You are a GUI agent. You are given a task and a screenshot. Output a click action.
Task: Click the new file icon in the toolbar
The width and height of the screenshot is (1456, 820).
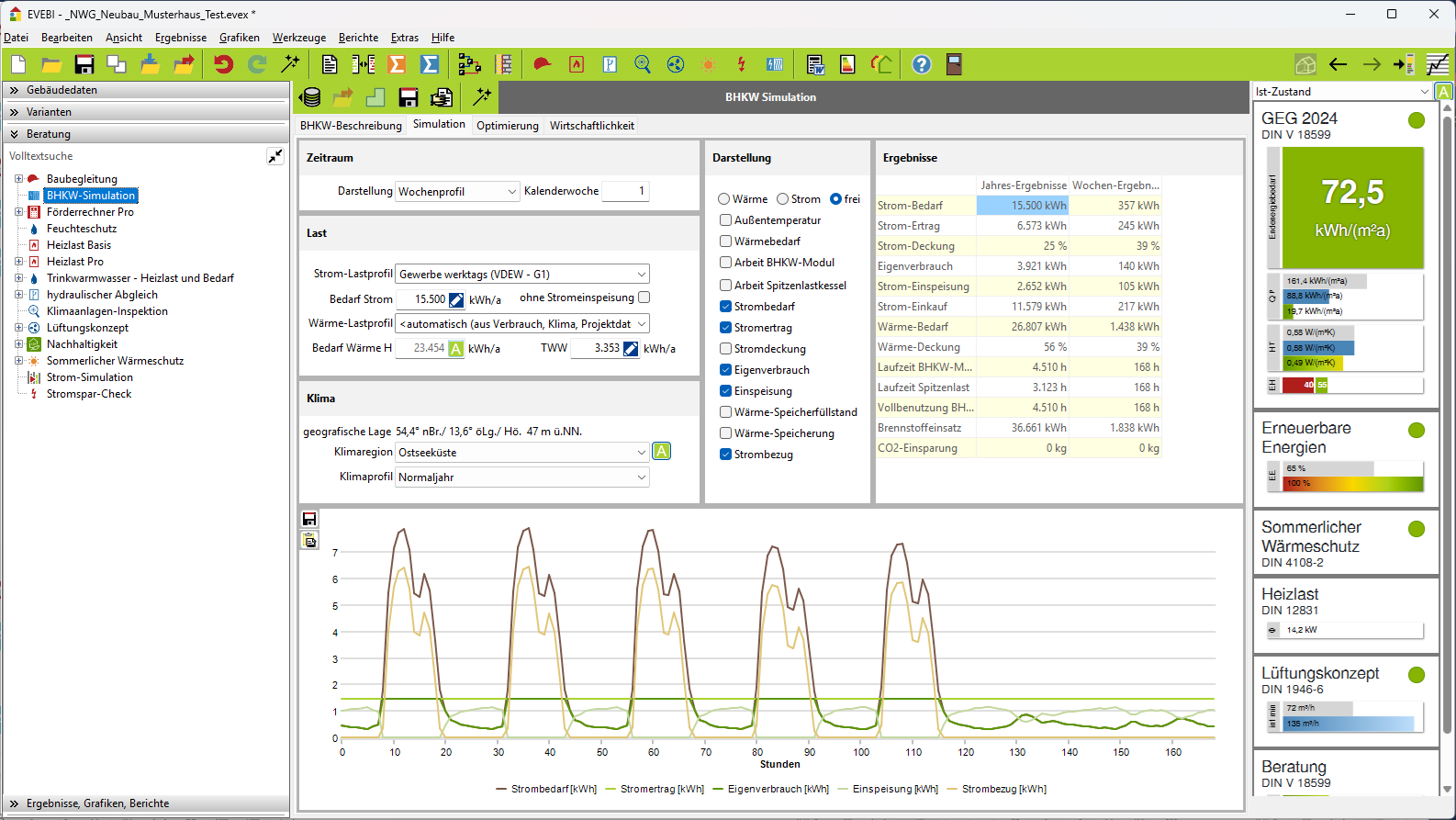[x=18, y=64]
